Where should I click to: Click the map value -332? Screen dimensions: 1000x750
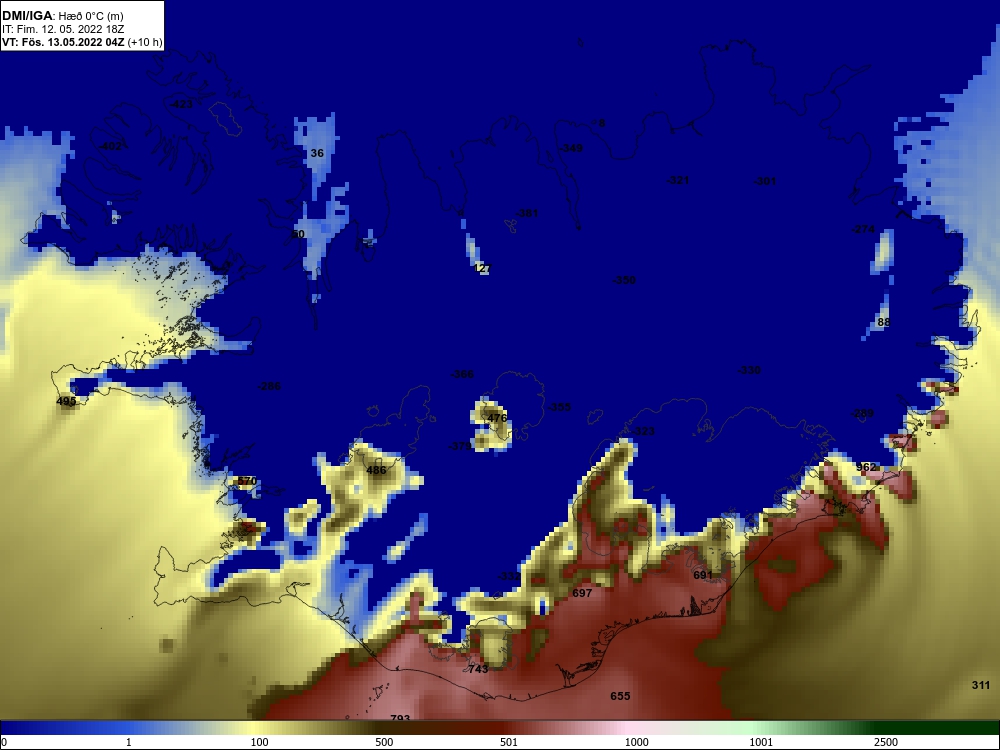(x=508, y=576)
